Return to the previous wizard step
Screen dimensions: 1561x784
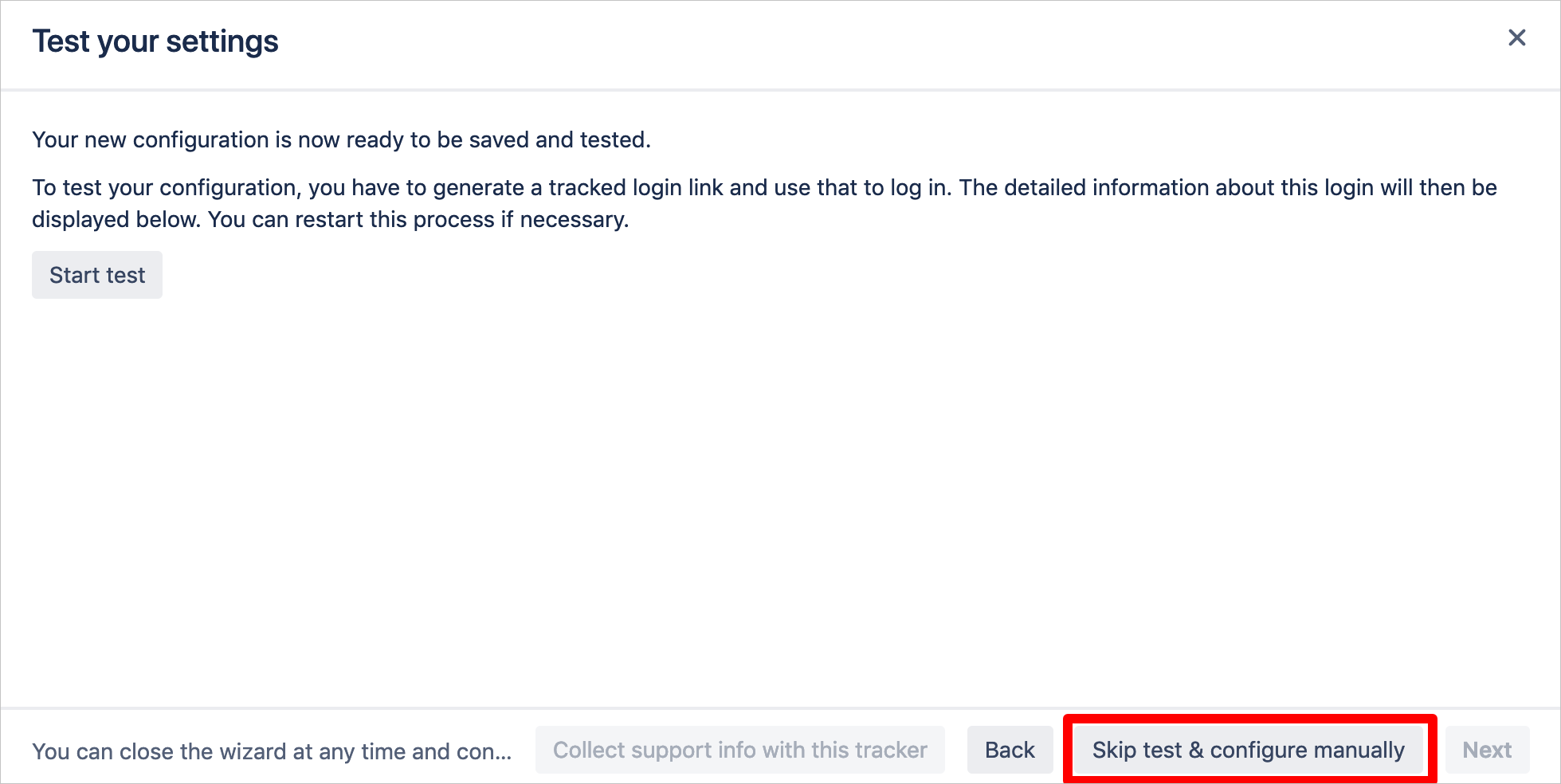(1010, 750)
